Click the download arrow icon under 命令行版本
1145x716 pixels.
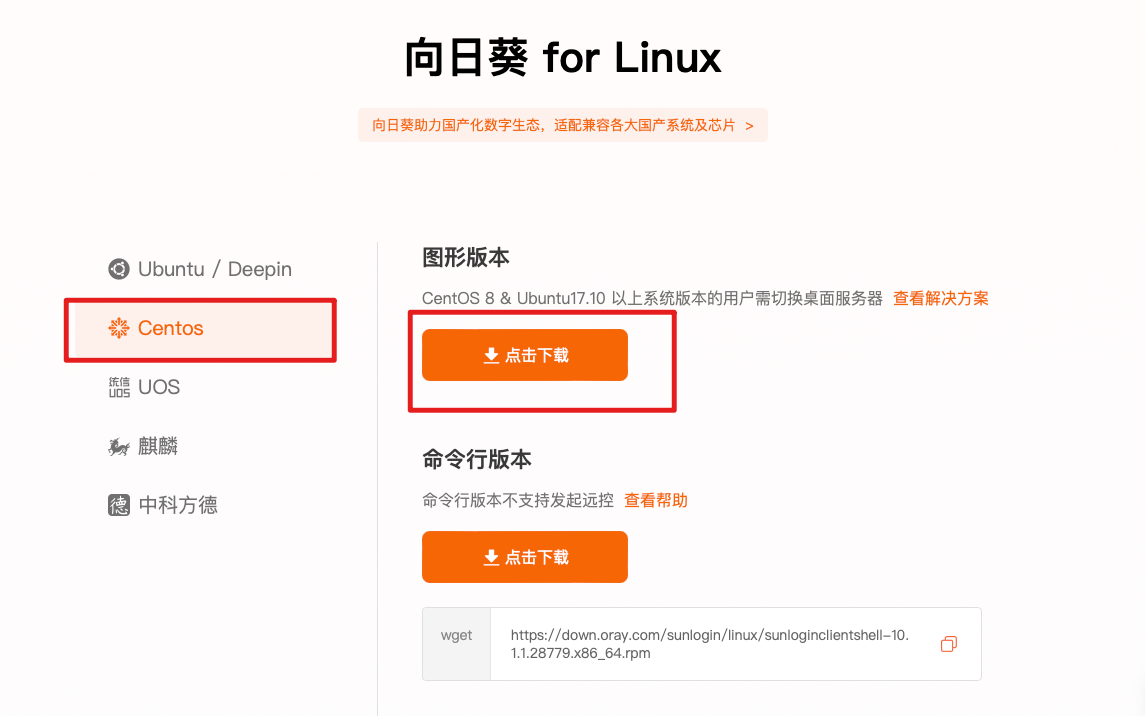pyautogui.click(x=491, y=558)
